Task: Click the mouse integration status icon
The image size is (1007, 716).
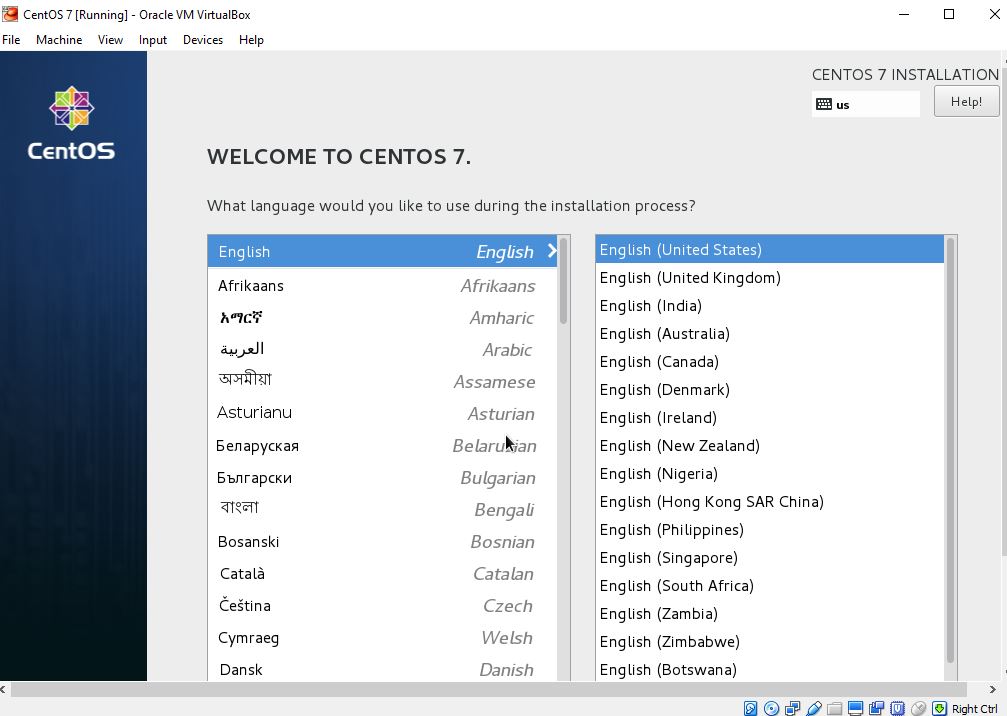Action: click(918, 708)
